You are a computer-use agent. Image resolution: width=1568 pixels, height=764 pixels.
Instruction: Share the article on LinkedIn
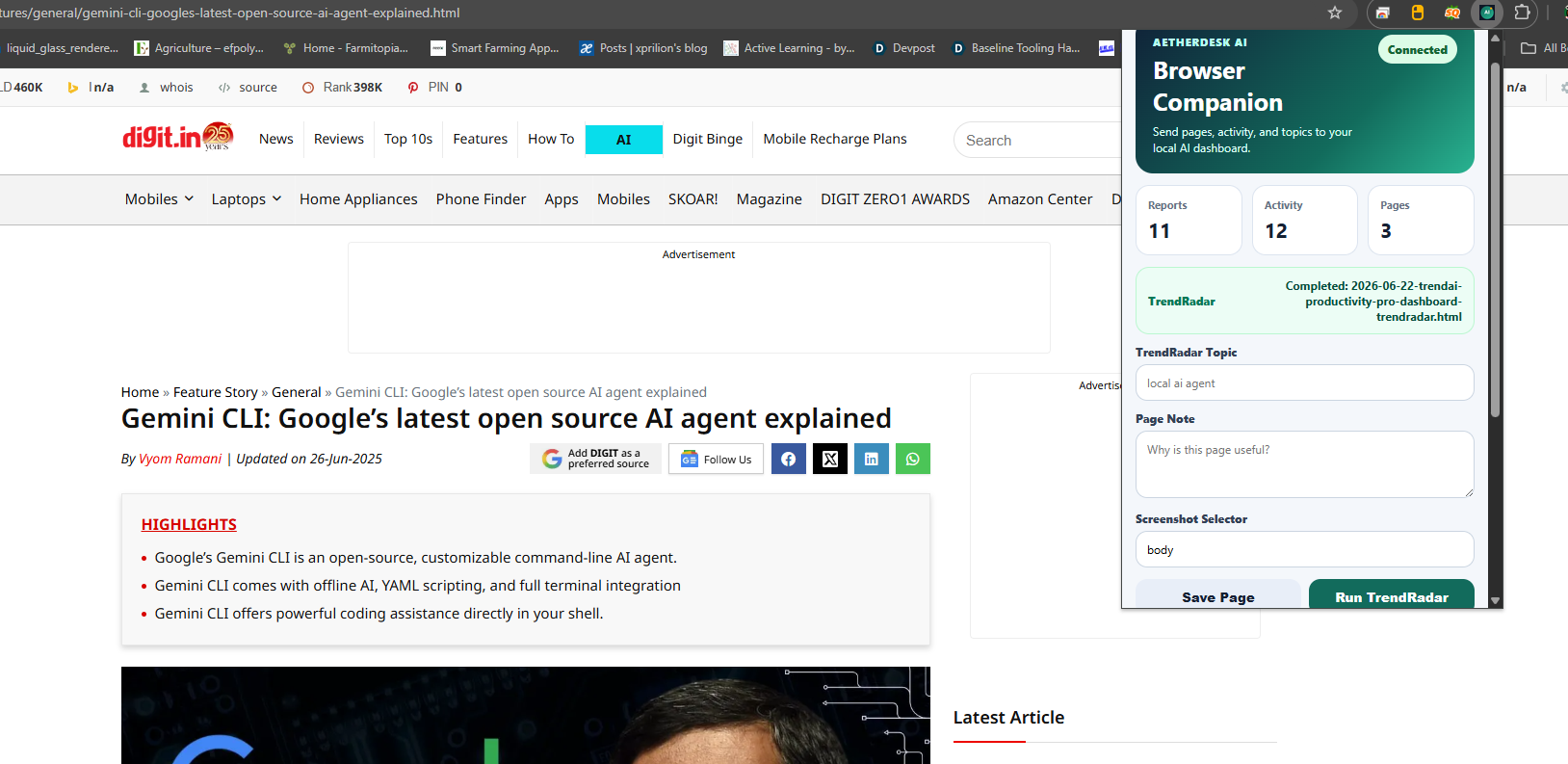click(872, 459)
